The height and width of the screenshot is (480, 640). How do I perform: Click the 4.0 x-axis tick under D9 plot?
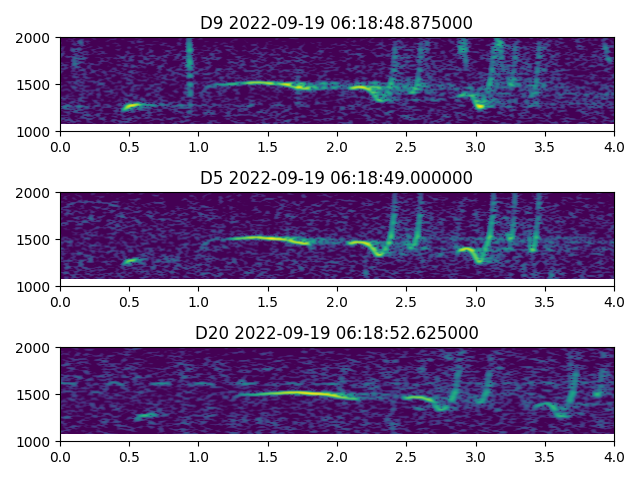614,146
